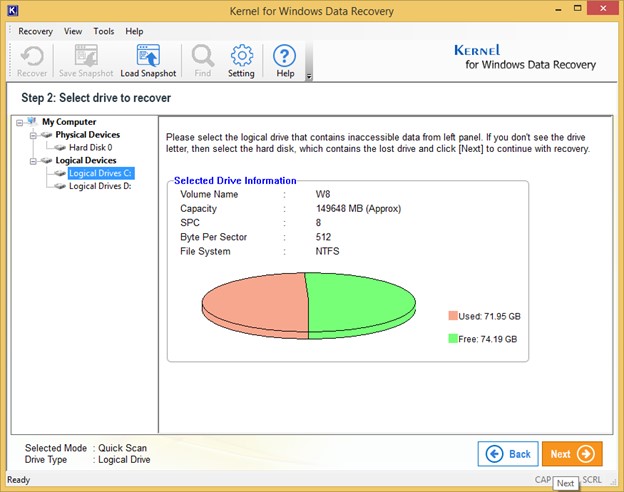The height and width of the screenshot is (492, 624).
Task: Collapse the My Computer tree node
Action: pos(20,123)
